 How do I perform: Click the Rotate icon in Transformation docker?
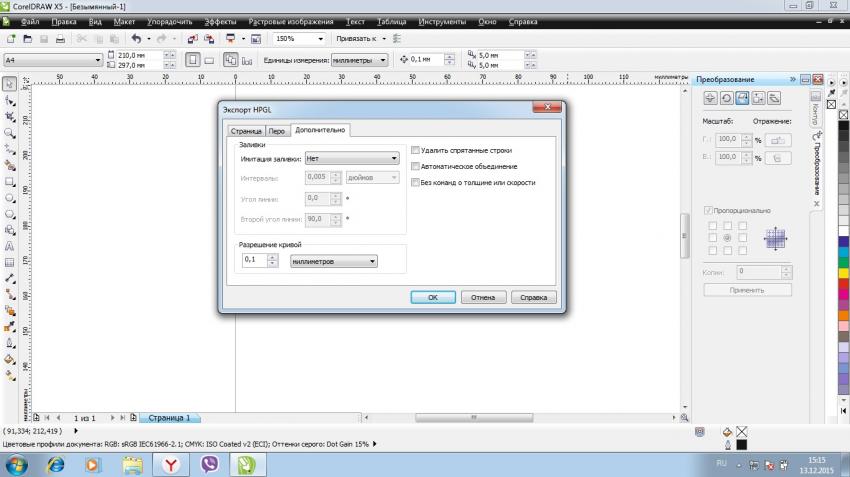coord(725,98)
